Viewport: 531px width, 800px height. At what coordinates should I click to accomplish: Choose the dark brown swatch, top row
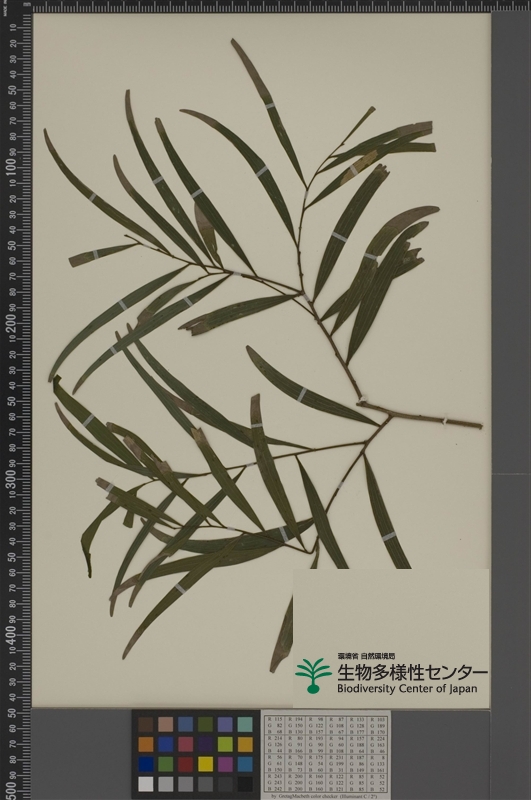coord(145,724)
